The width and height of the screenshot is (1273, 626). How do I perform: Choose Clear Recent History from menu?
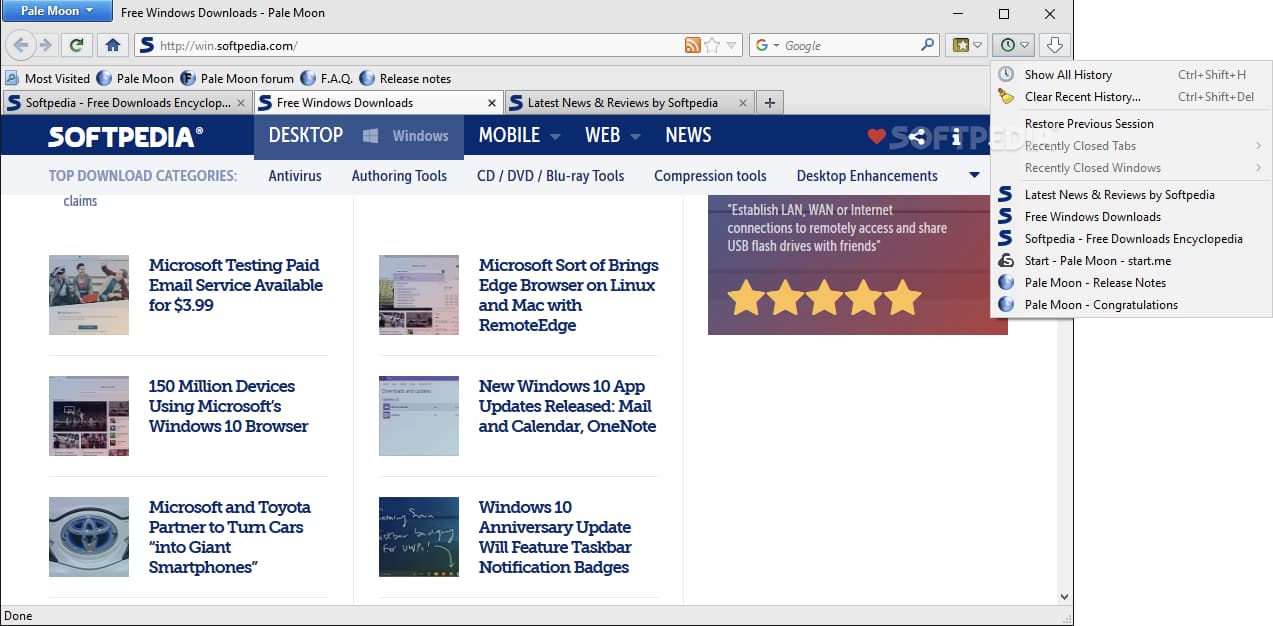click(1082, 97)
